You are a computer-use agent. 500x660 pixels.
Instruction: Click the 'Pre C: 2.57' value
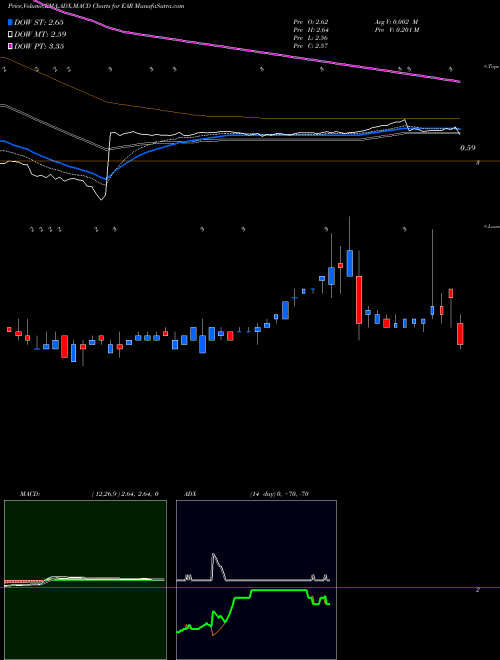point(311,46)
